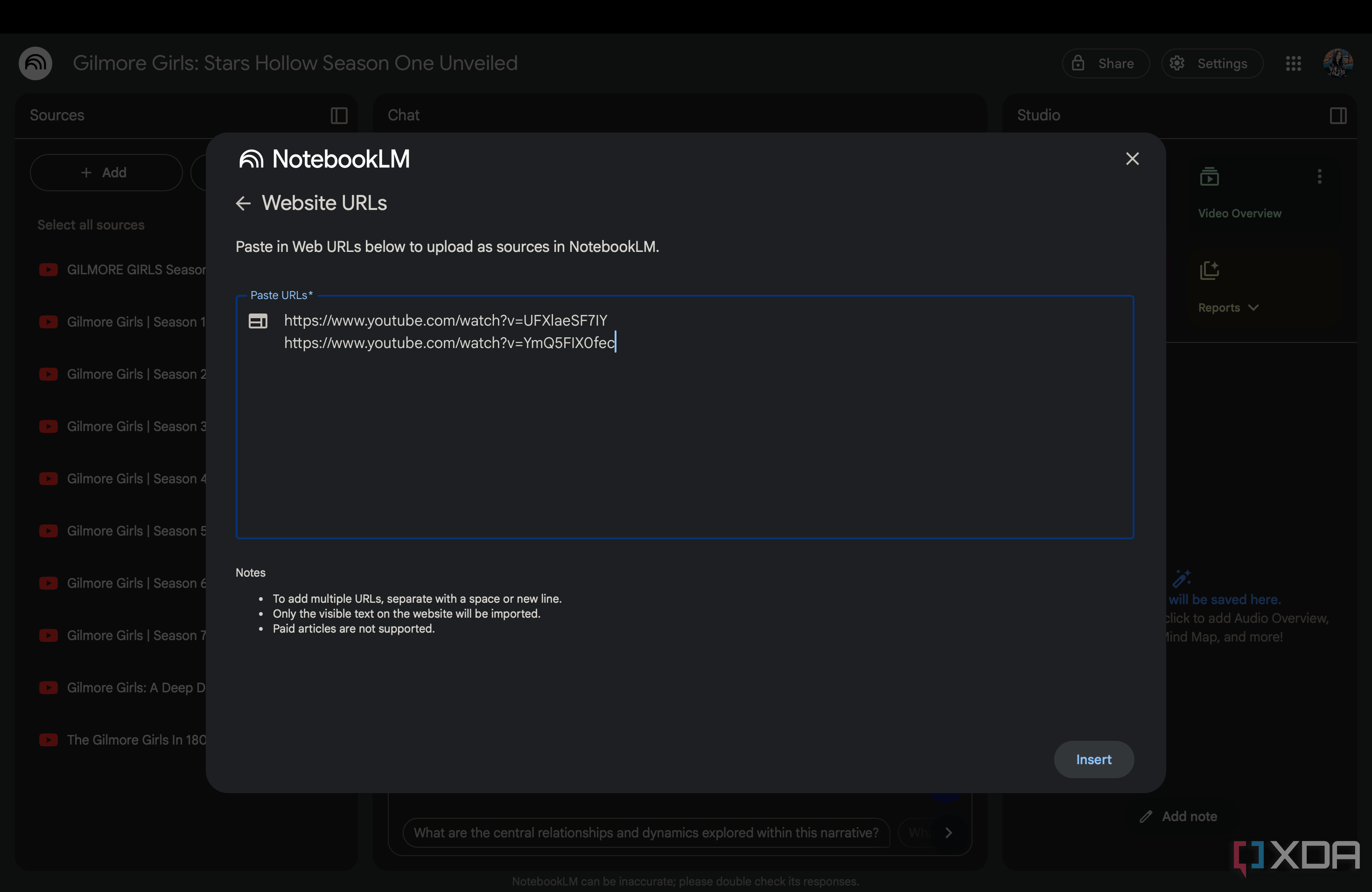
Task: Click the YouTube icon beside Season 1 source
Action: tap(49, 321)
